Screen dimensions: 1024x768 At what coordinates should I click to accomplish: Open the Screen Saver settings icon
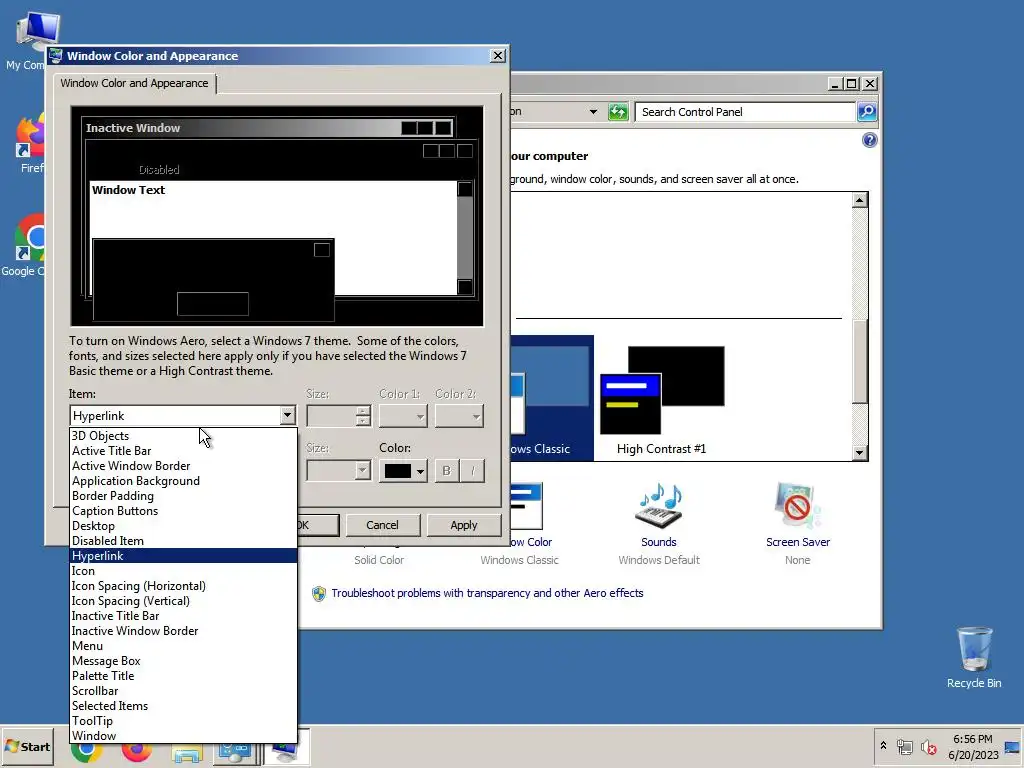click(797, 507)
